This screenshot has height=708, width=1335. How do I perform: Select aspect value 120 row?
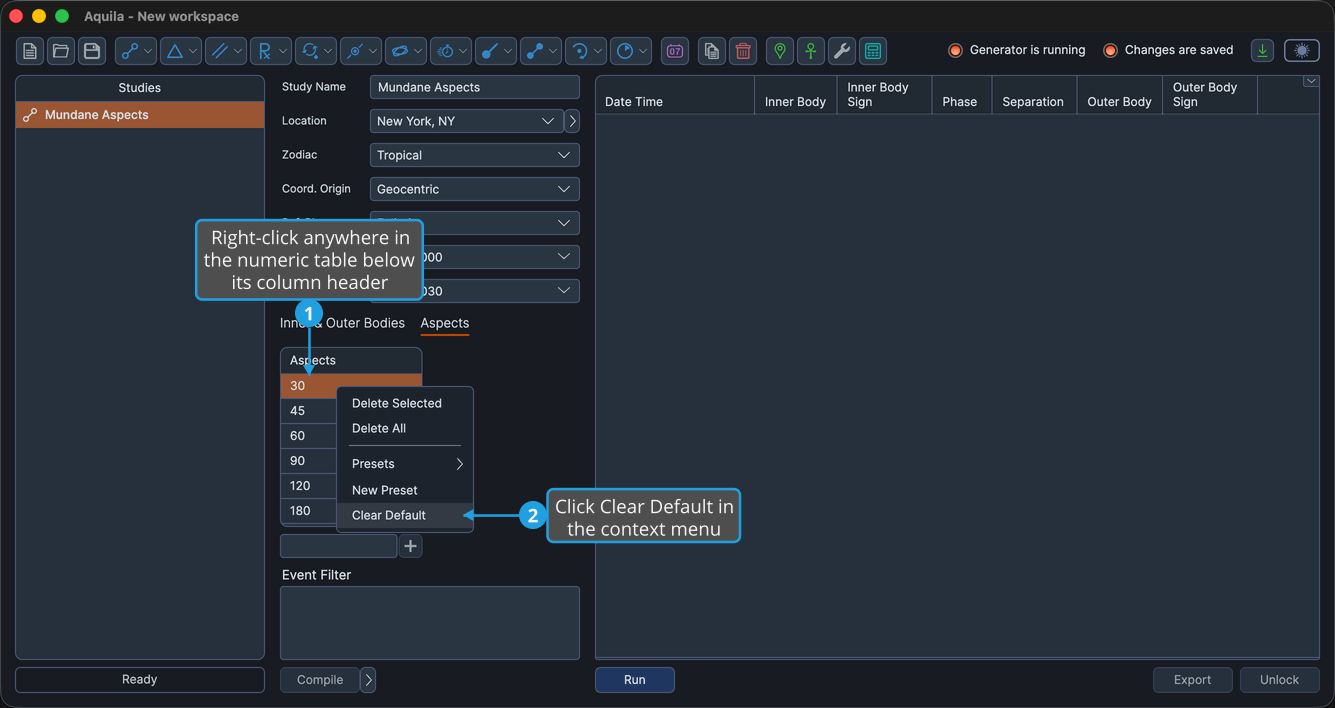click(309, 486)
